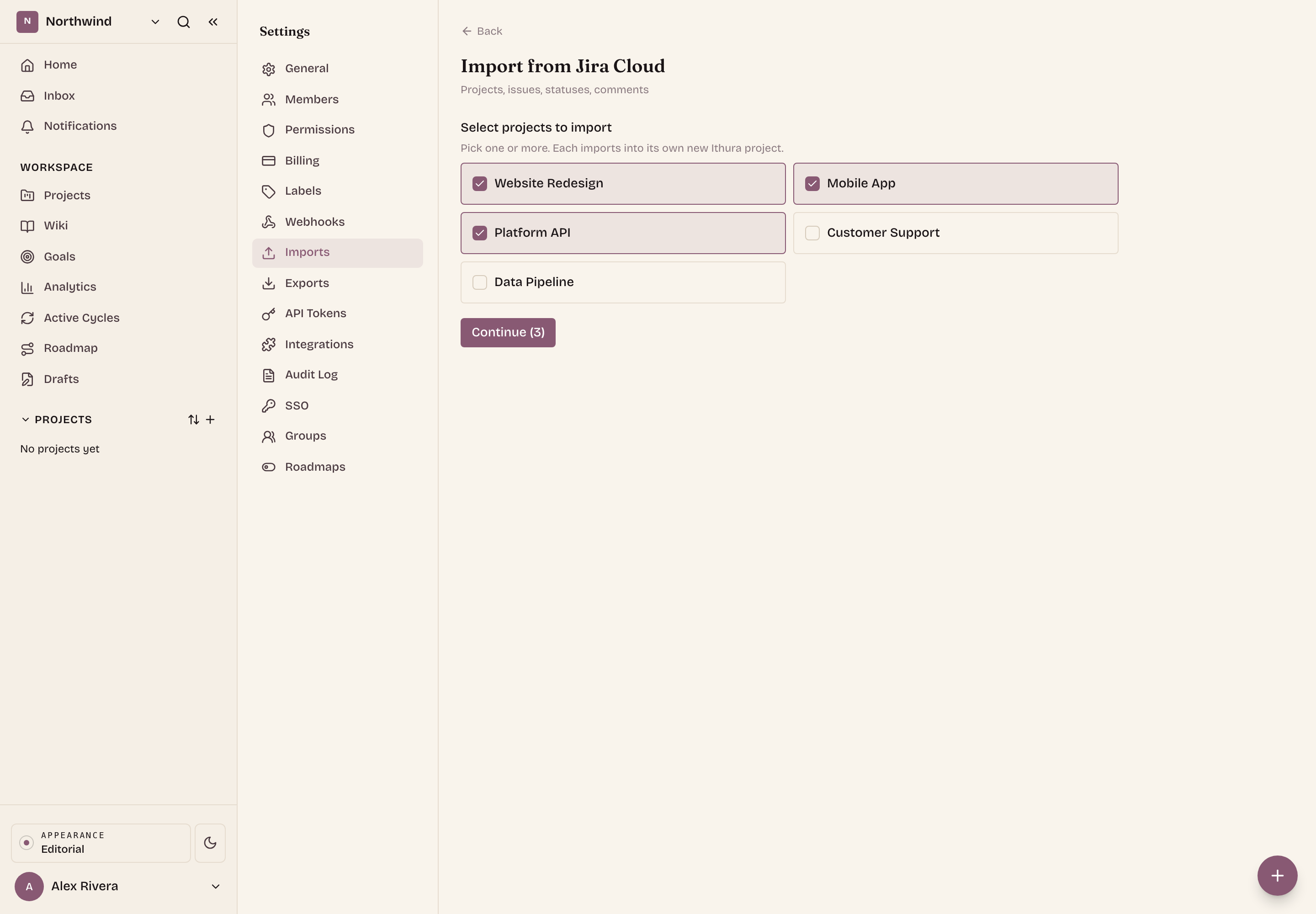Click the Northwind workspace avatar badge

pos(27,22)
